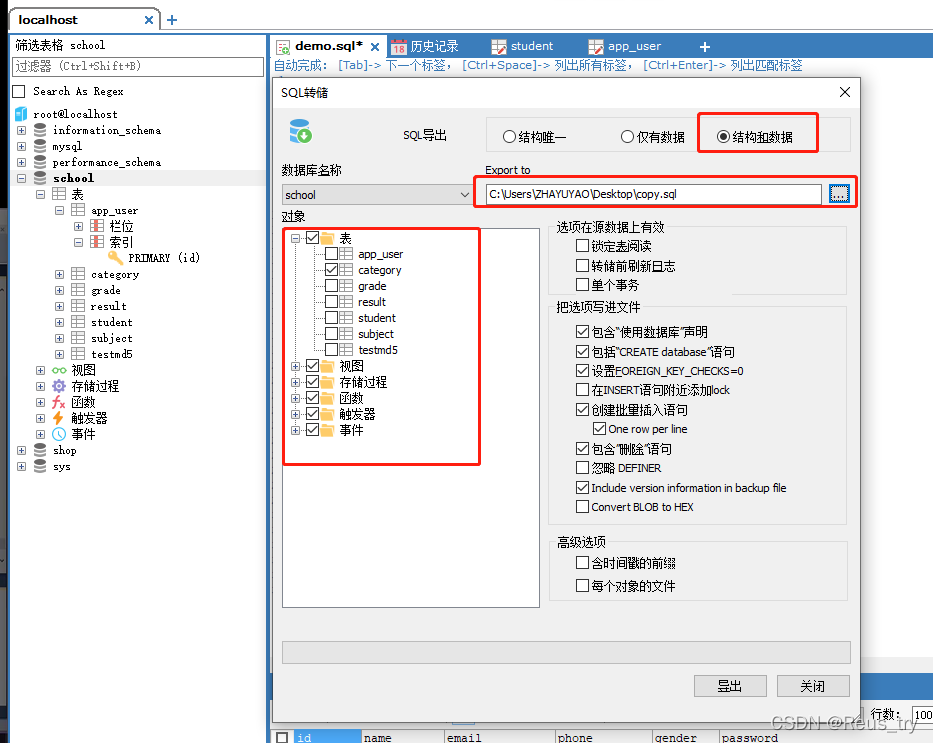Collapse the 表 folder in dialog objects
The image size is (933, 743).
[x=295, y=239]
